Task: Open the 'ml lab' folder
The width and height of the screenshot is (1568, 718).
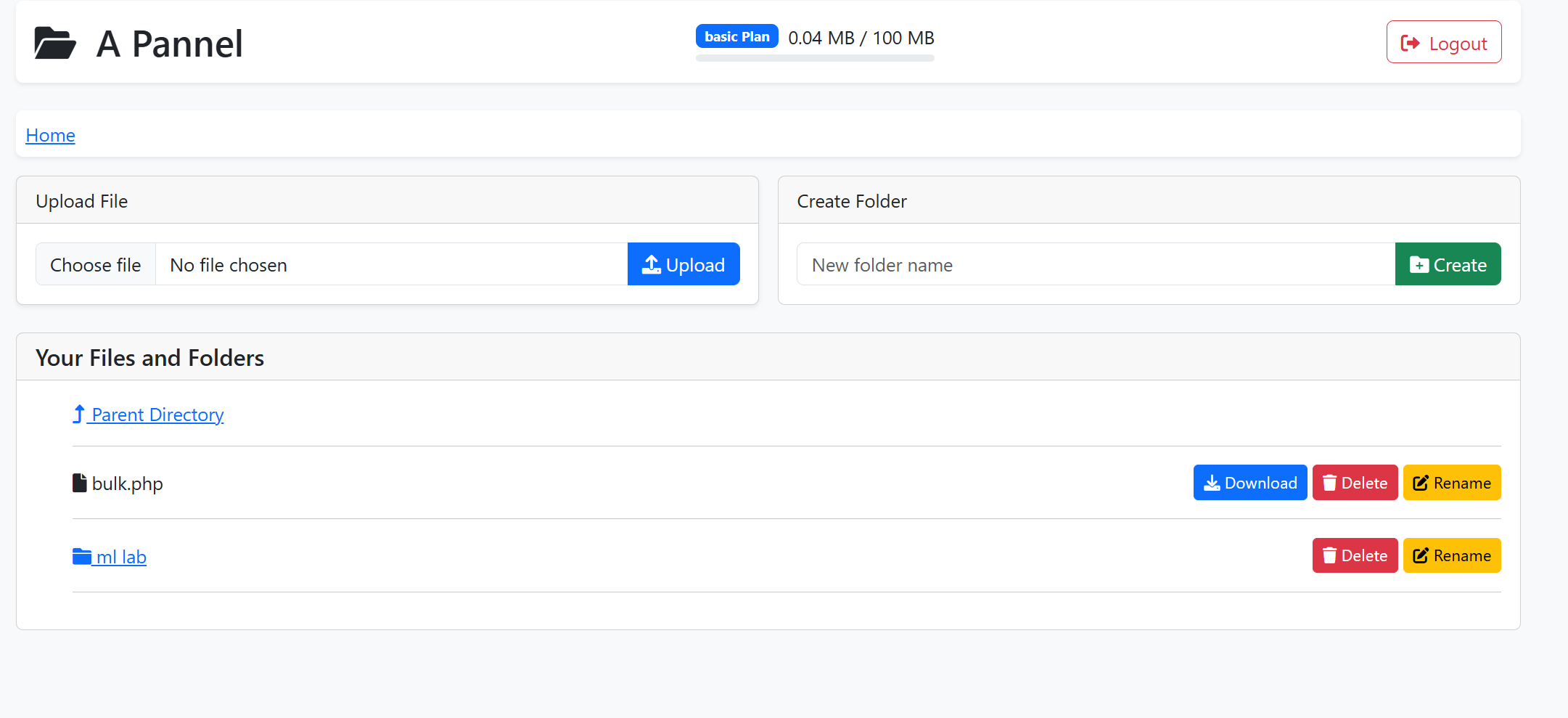Action: 120,556
